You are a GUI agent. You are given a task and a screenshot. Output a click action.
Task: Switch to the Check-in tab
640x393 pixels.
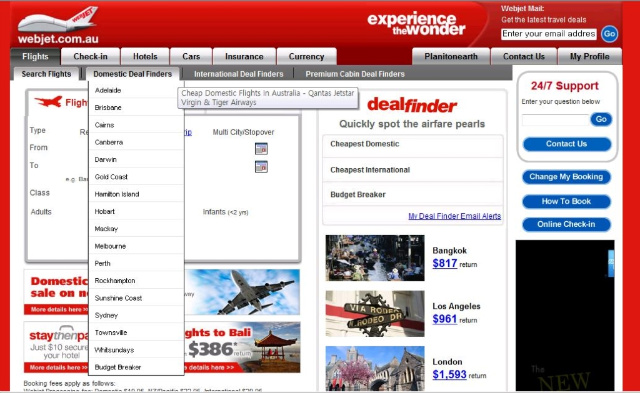tap(91, 56)
